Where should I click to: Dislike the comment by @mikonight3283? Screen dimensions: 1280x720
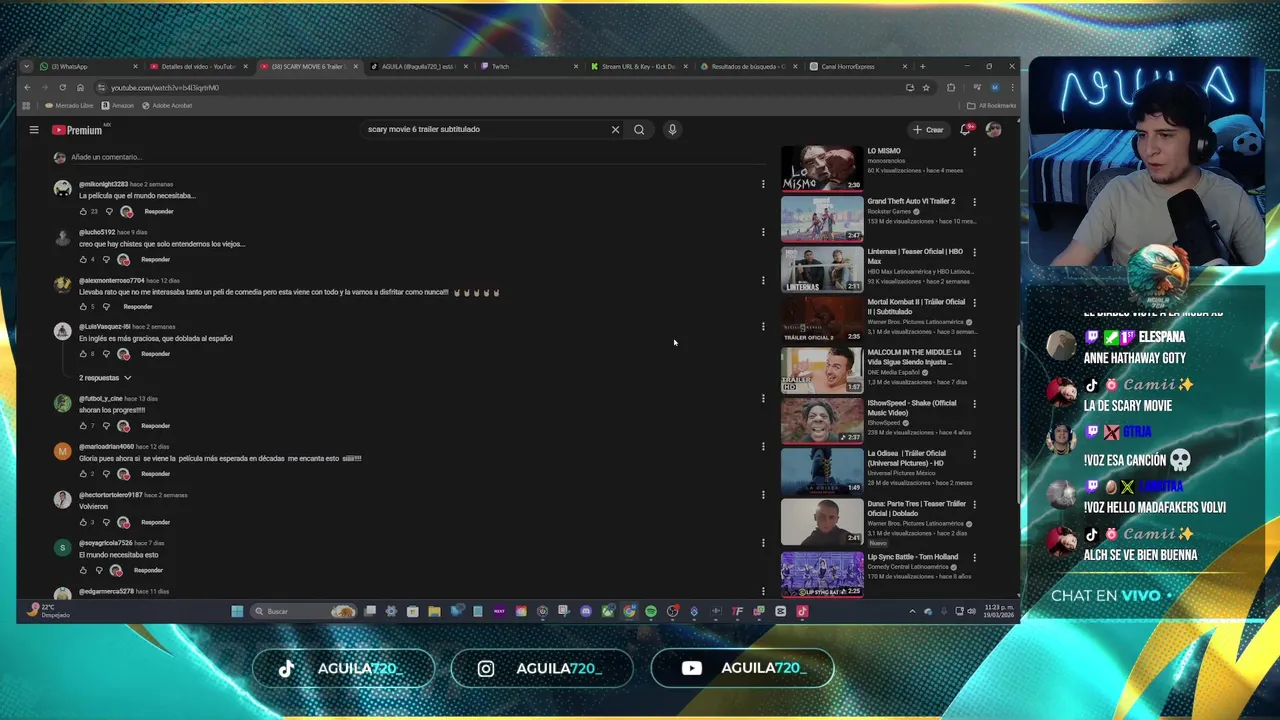pos(109,212)
